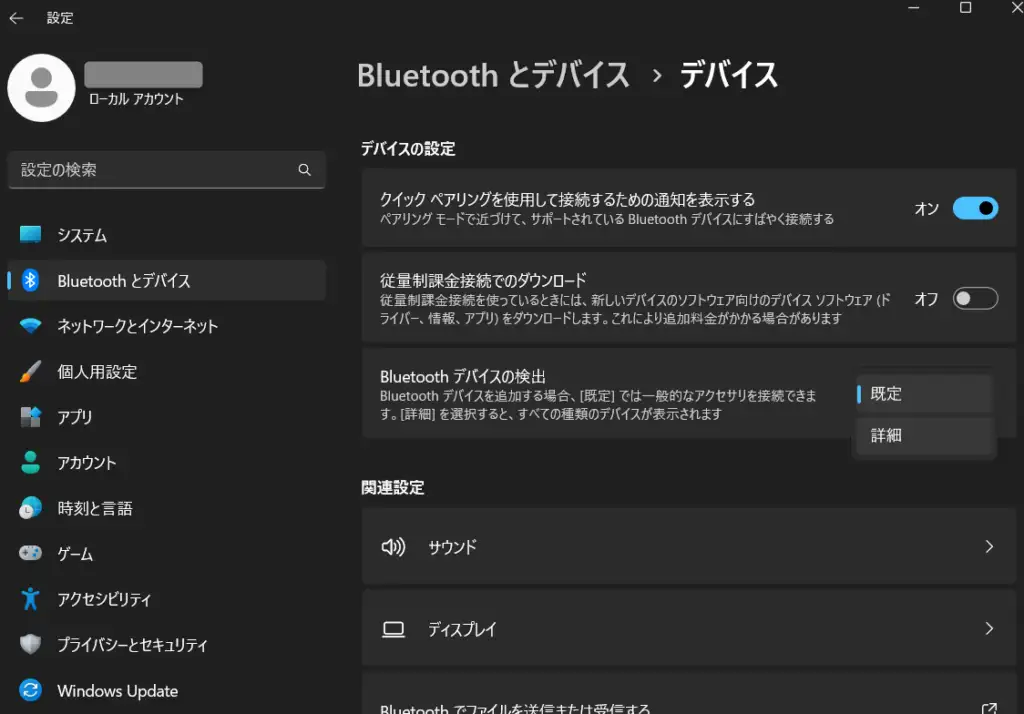Viewport: 1024px width, 714px height.
Task: Select 既定 option in Bluetooth discovery dropdown
Action: pyautogui.click(x=924, y=394)
